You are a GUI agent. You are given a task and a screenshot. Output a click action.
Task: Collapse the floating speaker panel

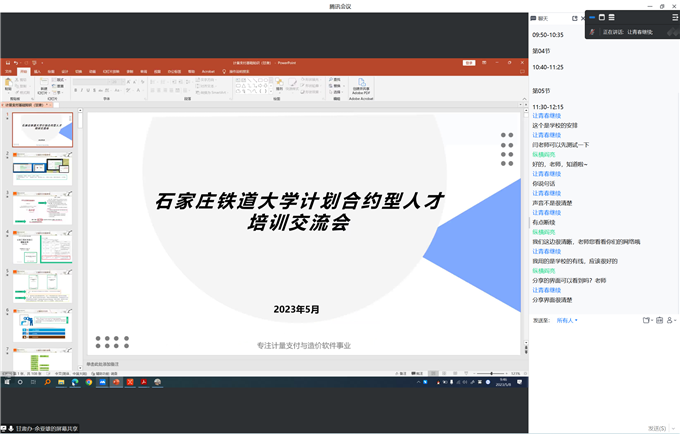click(x=674, y=17)
